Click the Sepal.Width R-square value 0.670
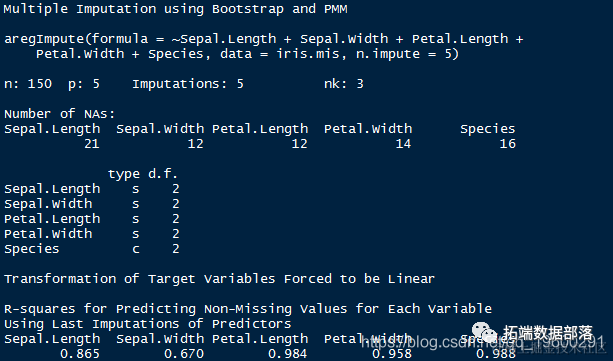Image resolution: width=613 pixels, height=361 pixels. pos(184,354)
